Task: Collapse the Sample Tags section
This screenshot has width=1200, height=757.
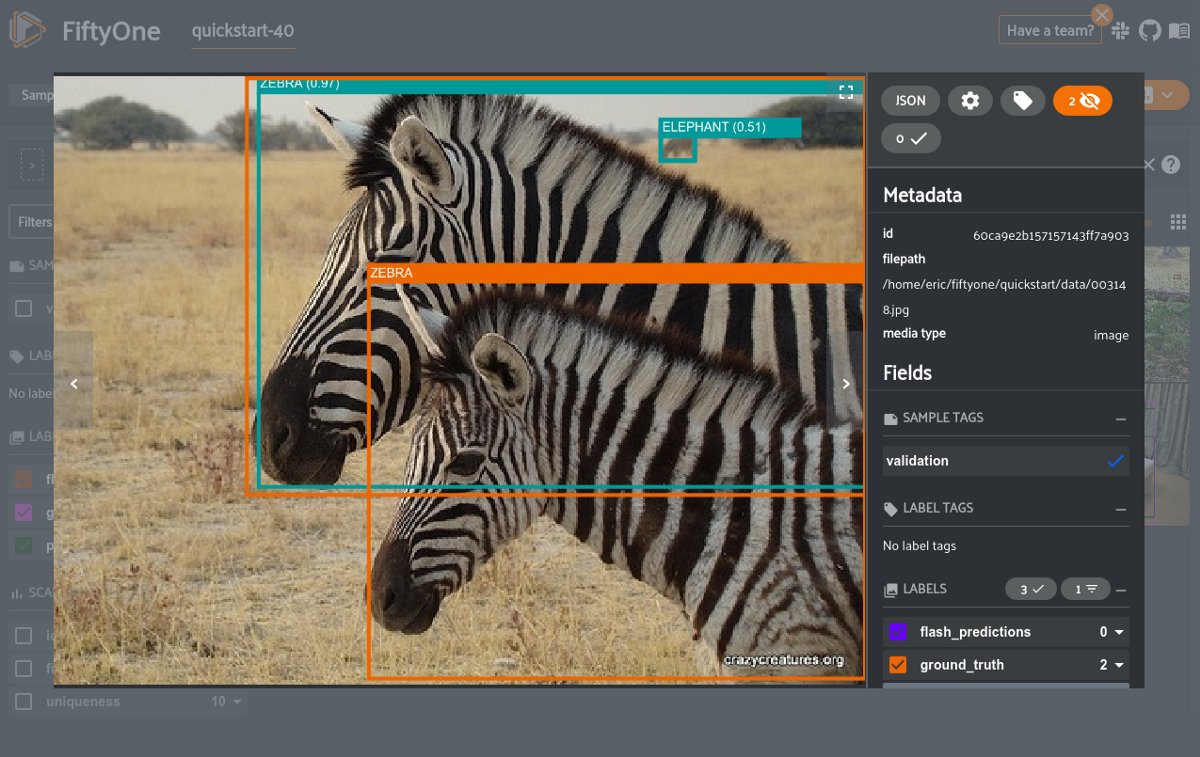Action: coord(1121,418)
